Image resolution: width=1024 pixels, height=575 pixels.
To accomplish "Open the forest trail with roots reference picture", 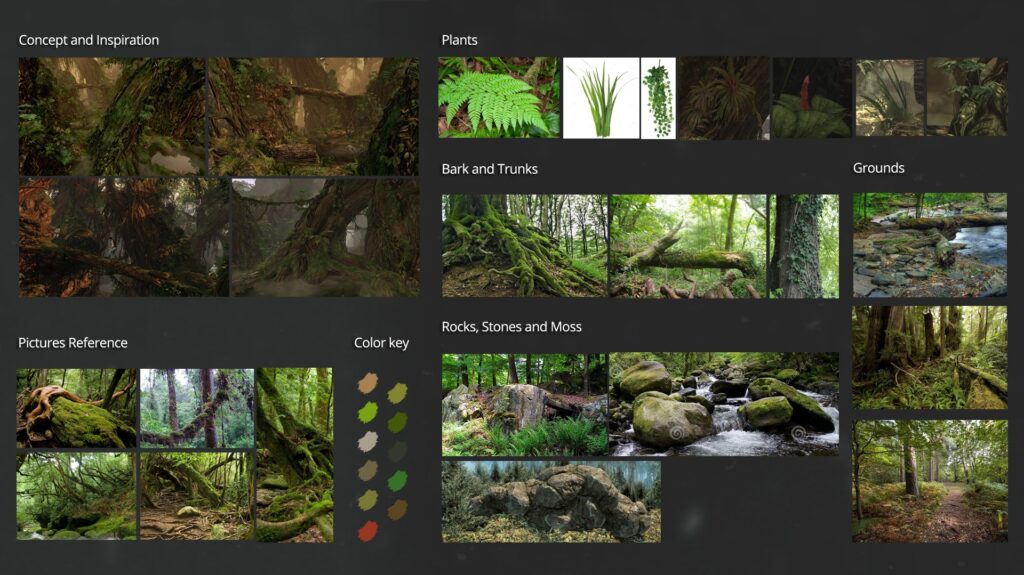I will (197, 495).
